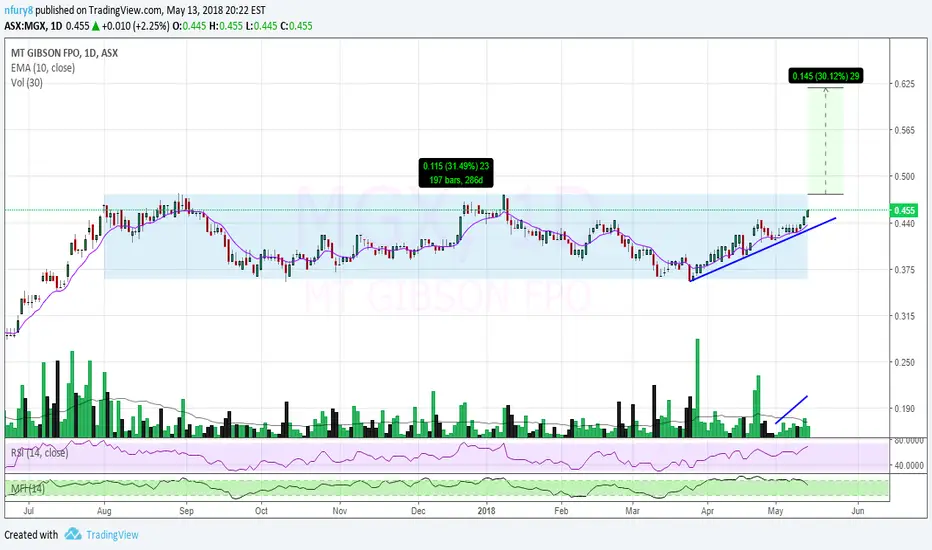Click the tallest green volume bar in late March
This screenshot has height=550, width=932.
697,388
